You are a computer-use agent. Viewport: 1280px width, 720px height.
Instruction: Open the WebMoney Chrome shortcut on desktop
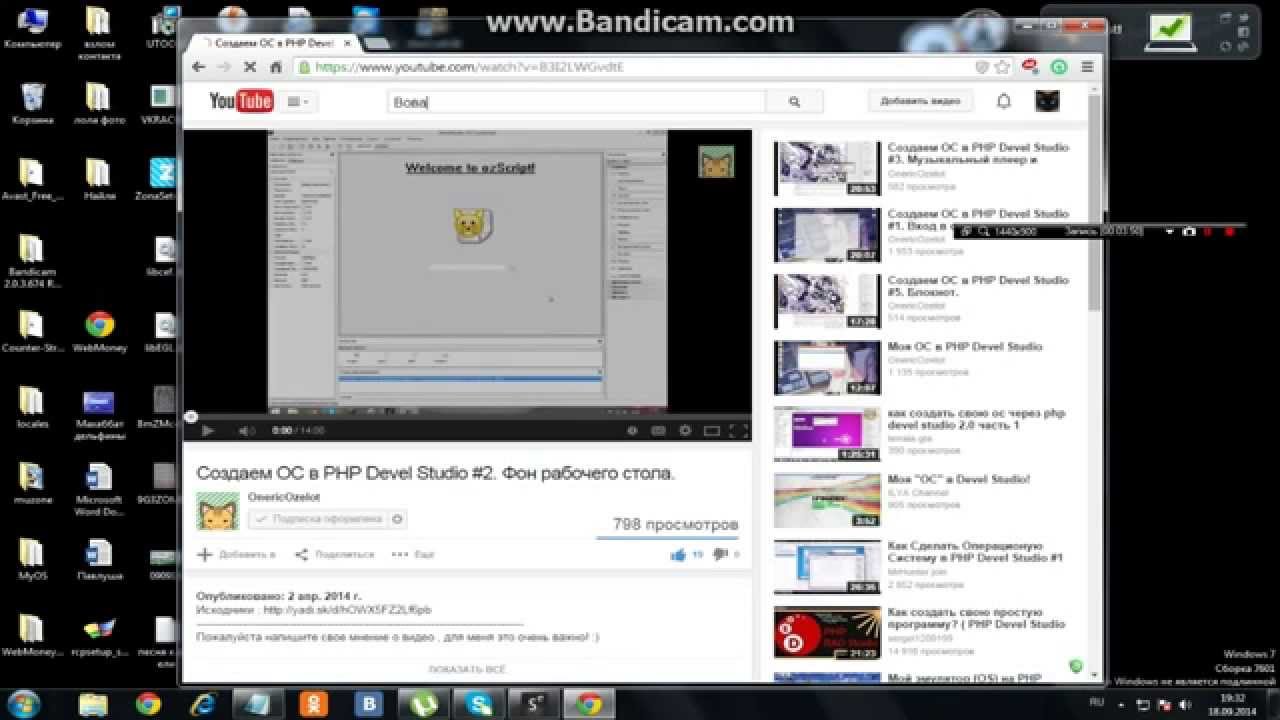[98, 333]
